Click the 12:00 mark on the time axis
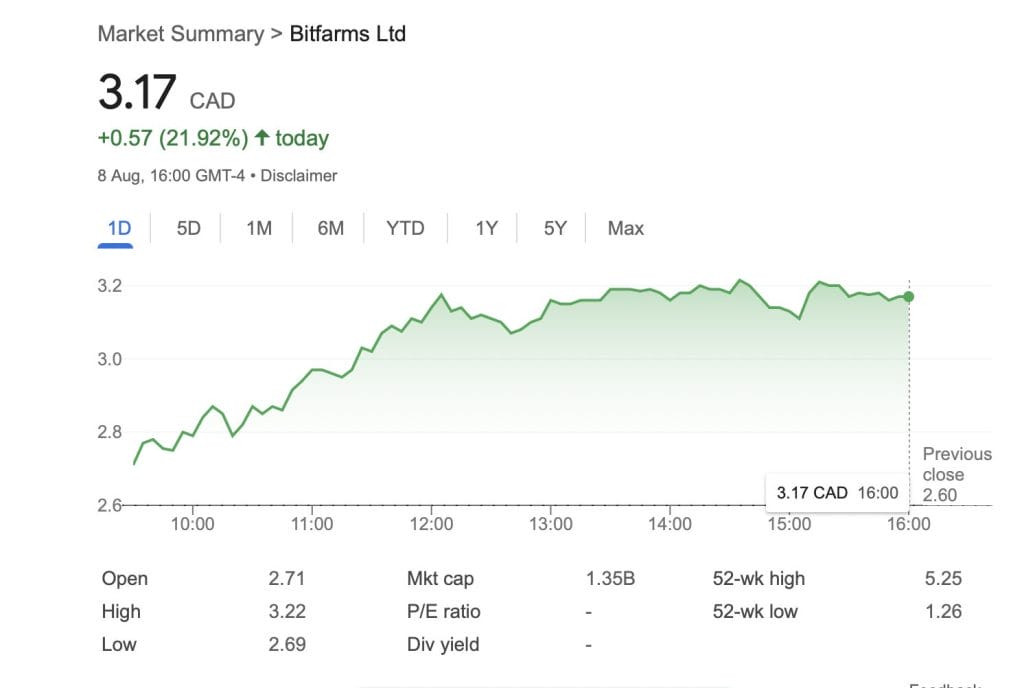Image resolution: width=1024 pixels, height=688 pixels. point(431,523)
